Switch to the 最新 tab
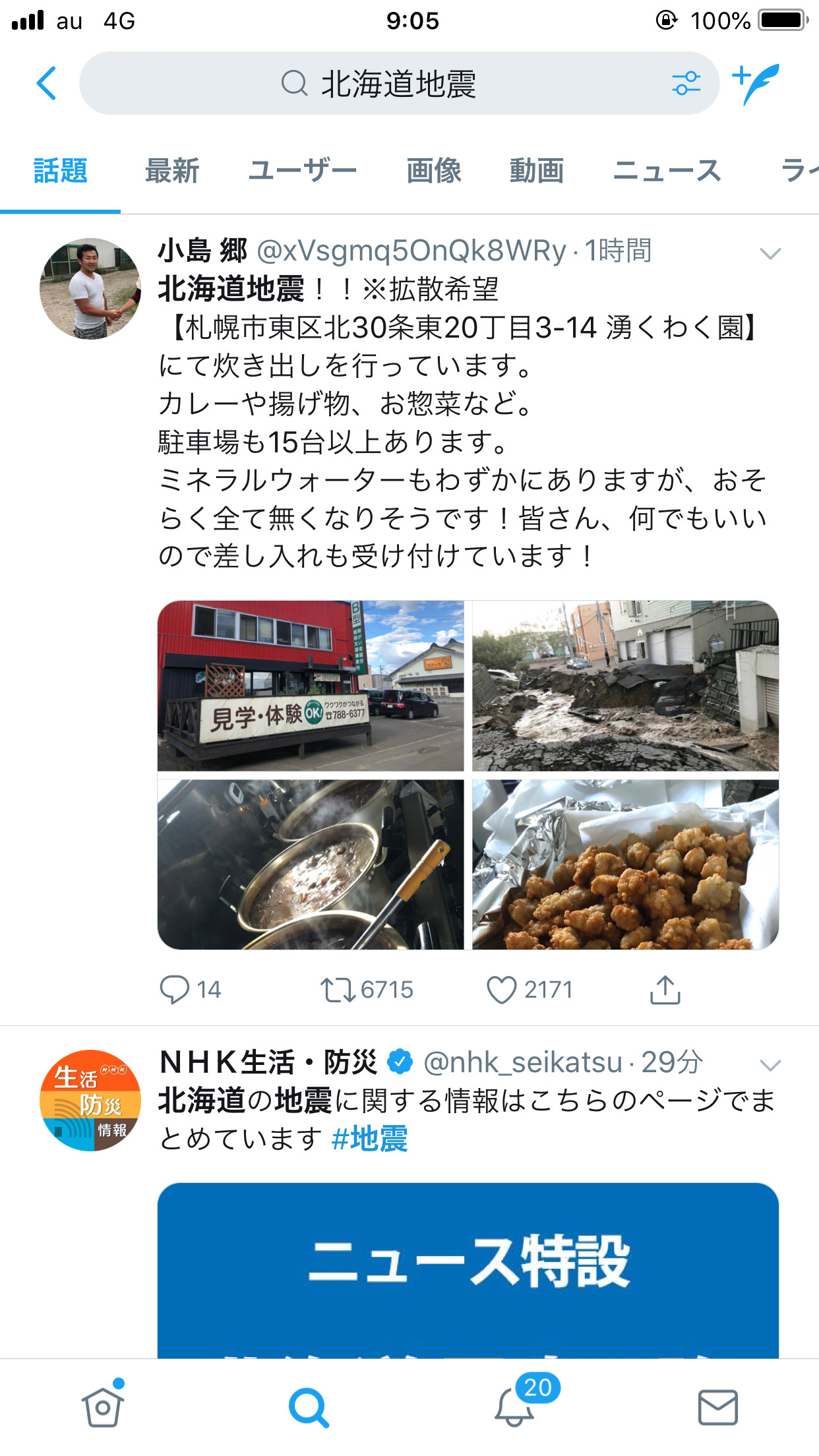 pos(172,171)
